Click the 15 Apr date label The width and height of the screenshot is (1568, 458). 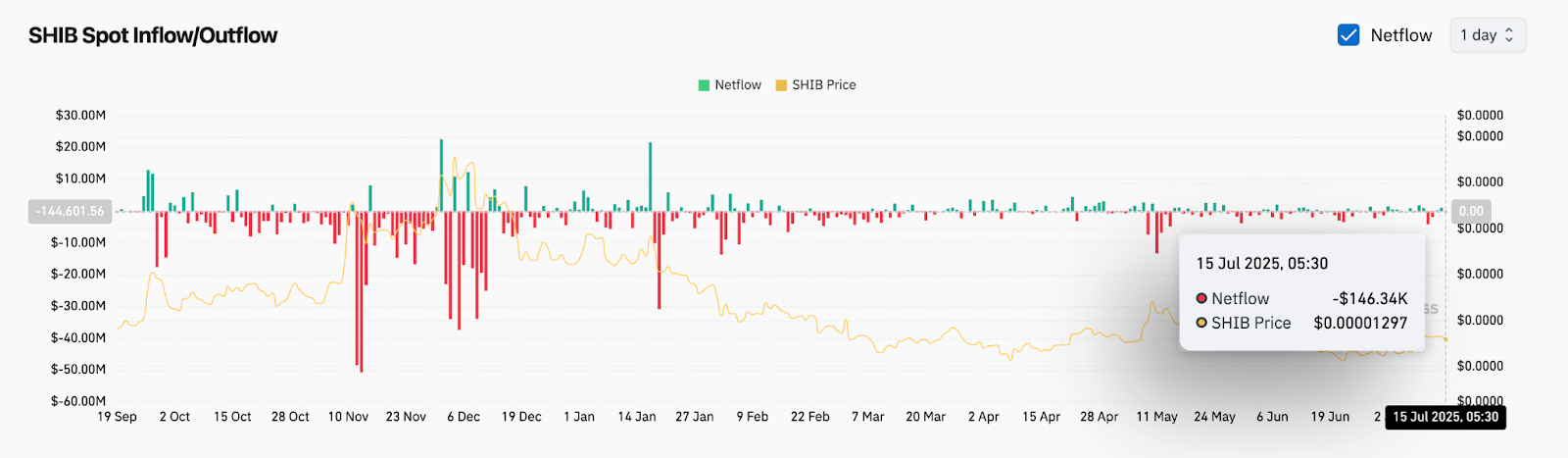pyautogui.click(x=1042, y=417)
